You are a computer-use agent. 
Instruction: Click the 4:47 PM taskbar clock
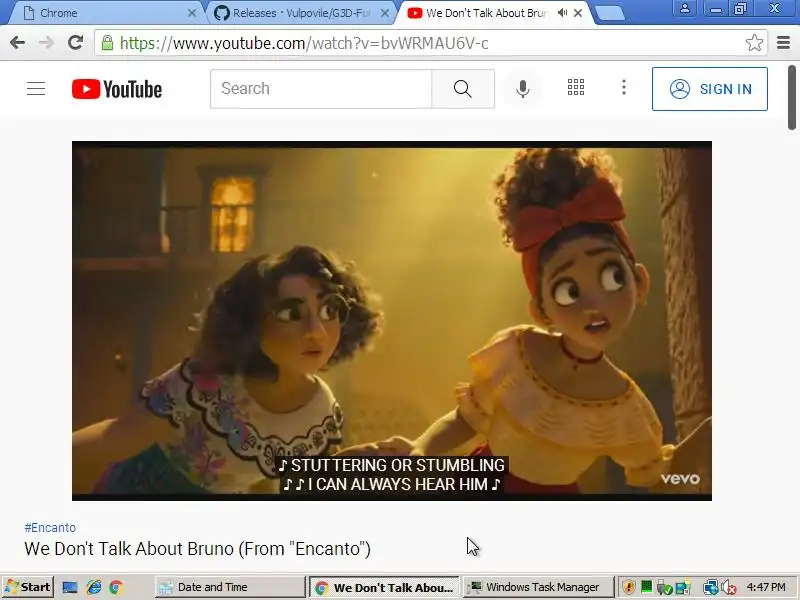tap(766, 587)
